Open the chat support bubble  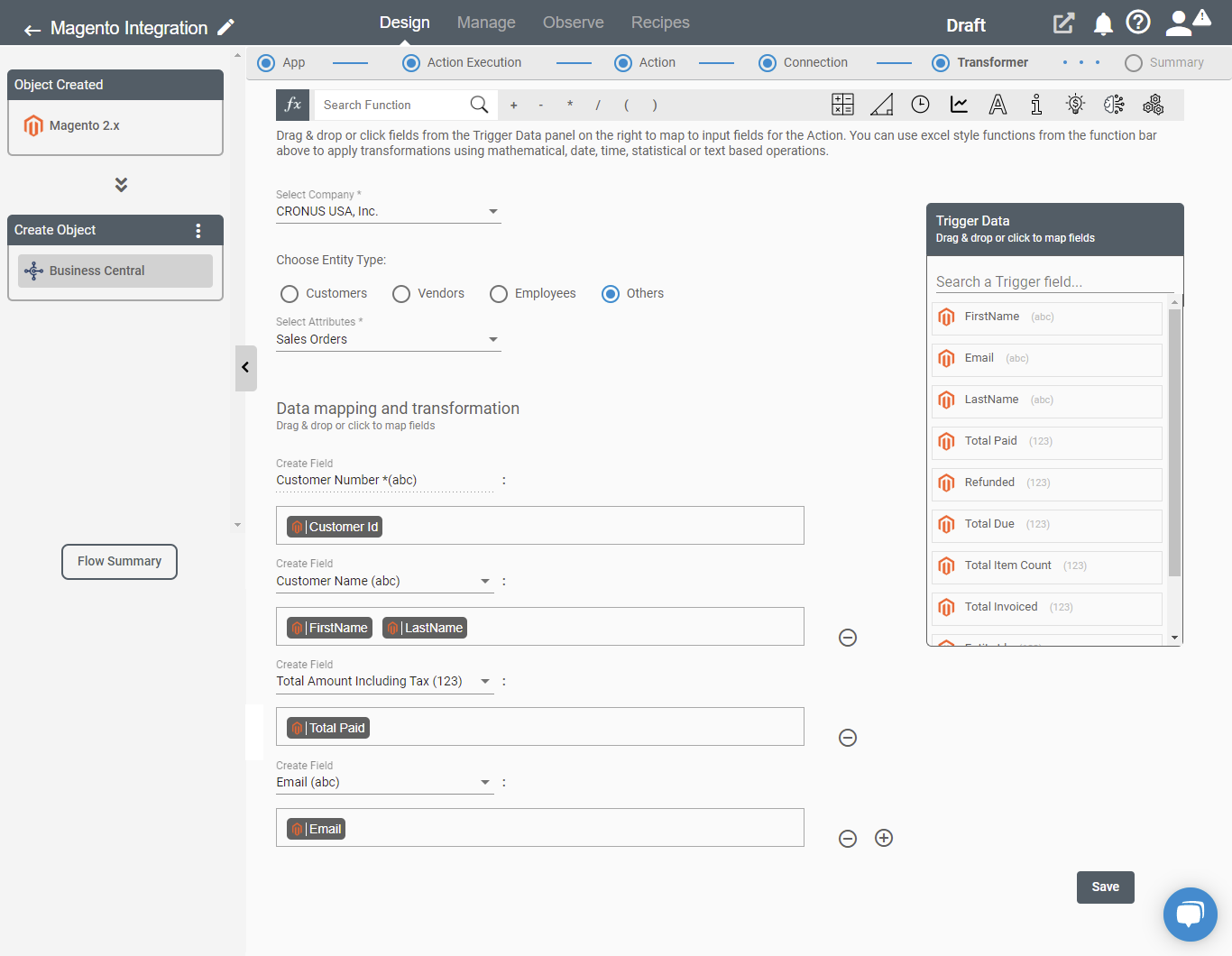[1191, 915]
